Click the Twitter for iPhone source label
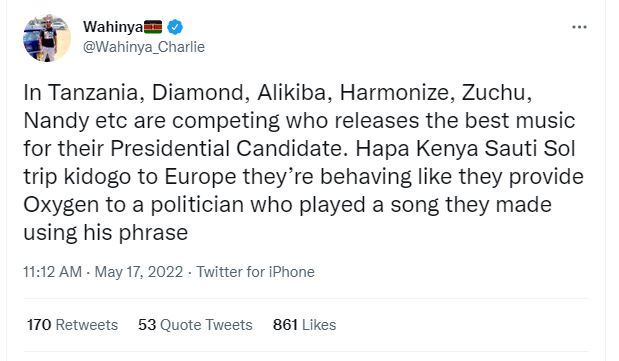This screenshot has width=619, height=361. (255, 272)
